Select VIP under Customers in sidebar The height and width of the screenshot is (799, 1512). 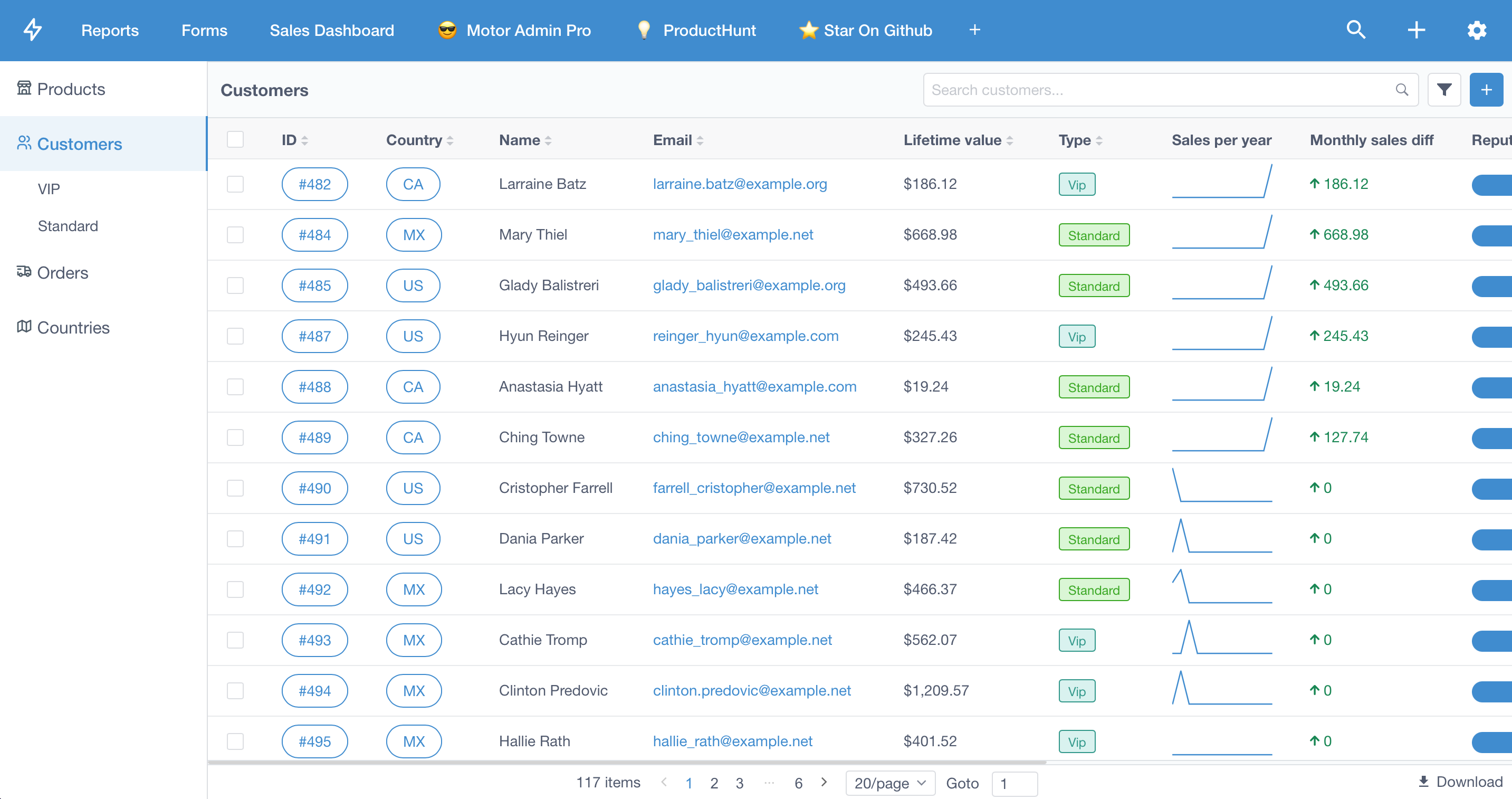click(49, 189)
